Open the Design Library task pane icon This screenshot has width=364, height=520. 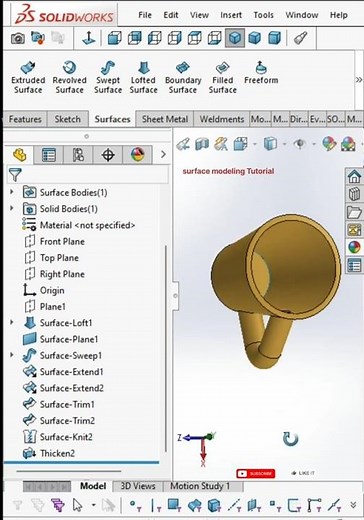click(354, 194)
